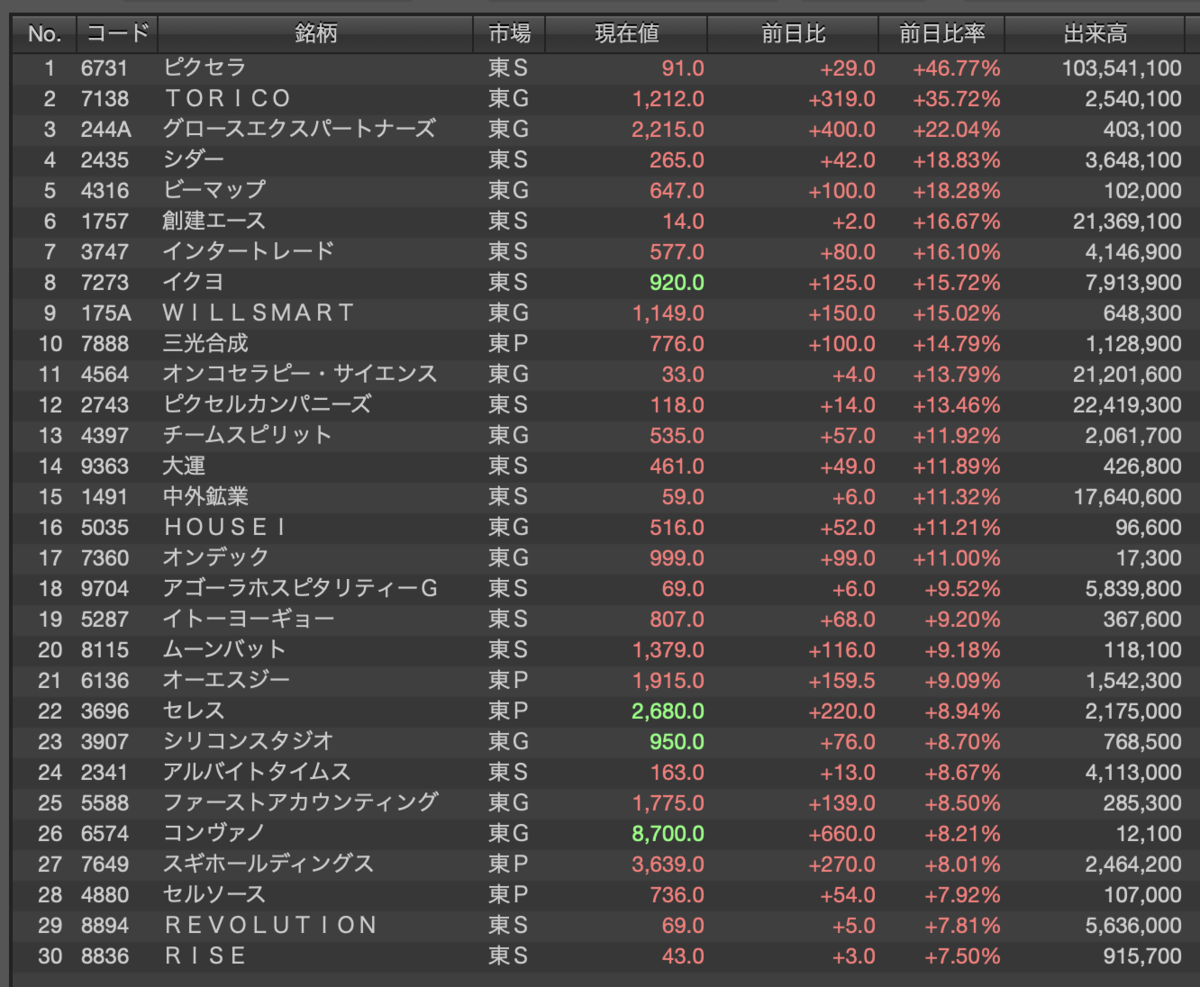Viewport: 1200px width, 987px height.
Task: Sort by the 出来高 column header
Action: (1095, 34)
